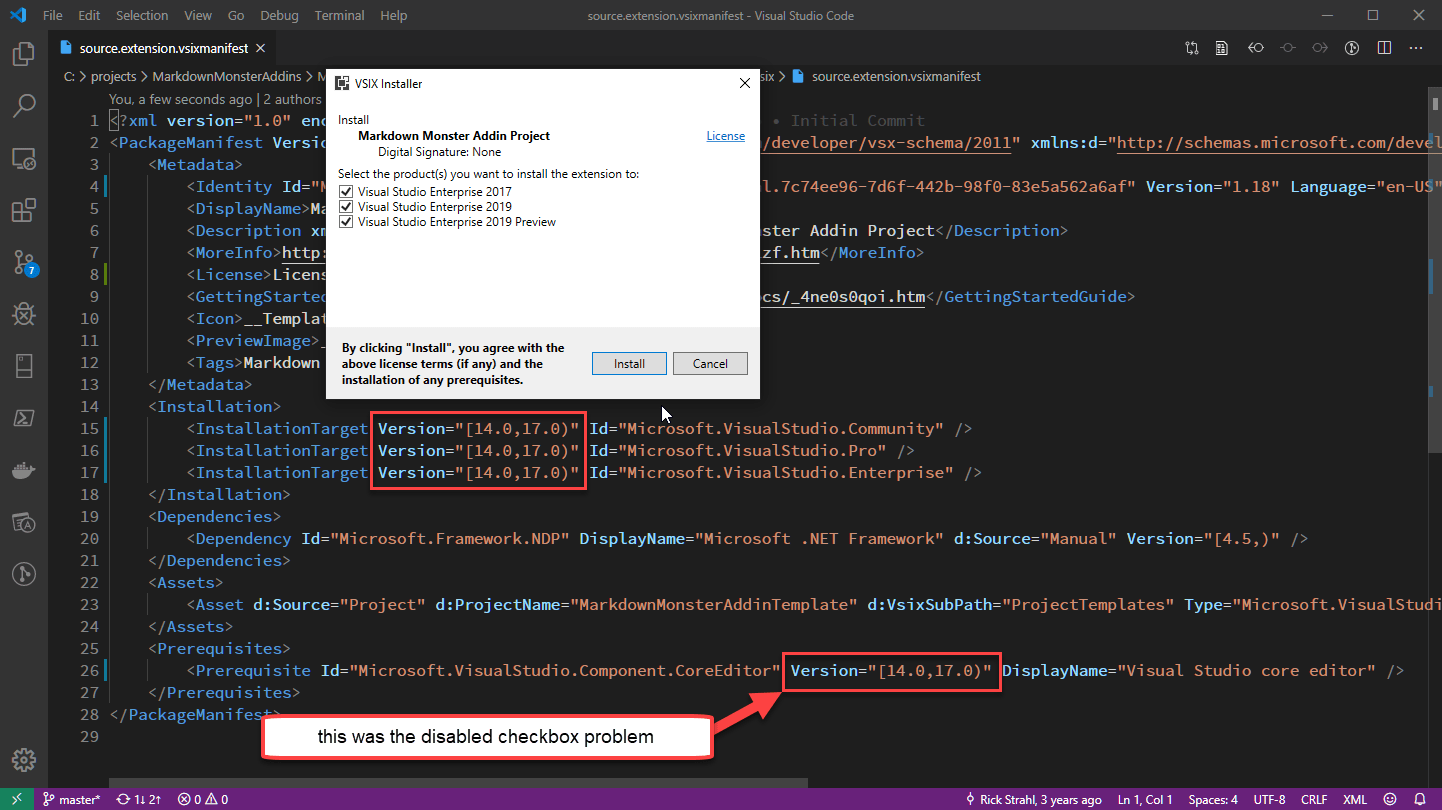
Task: Open the MoreInfo URL ending zf.htm
Action: click(x=790, y=252)
